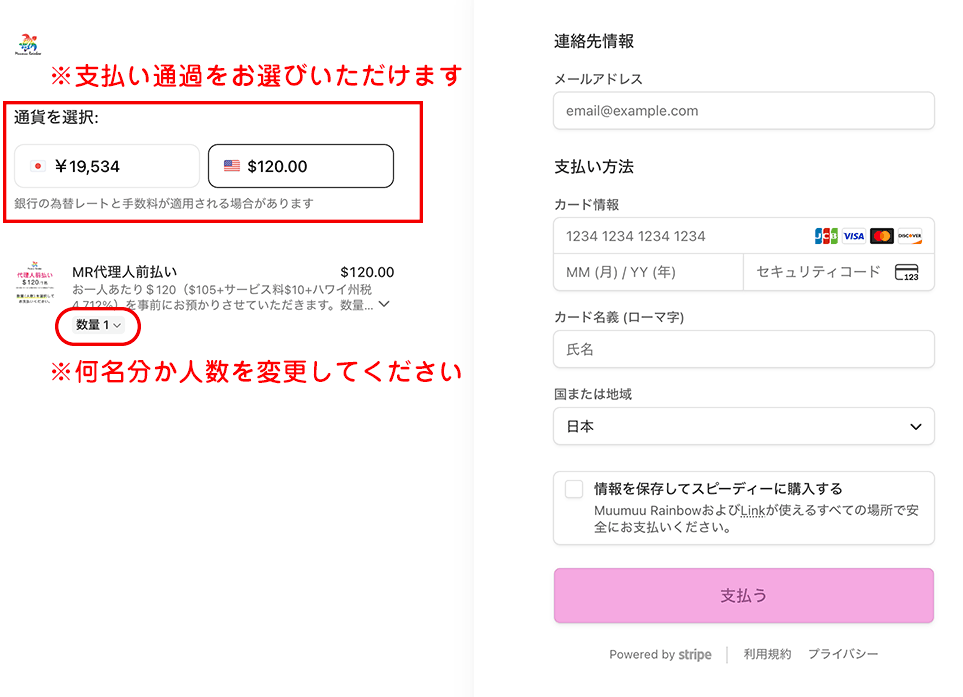Click the Japan flag icon
Viewport: 963px width, 697px height.
click(39, 166)
